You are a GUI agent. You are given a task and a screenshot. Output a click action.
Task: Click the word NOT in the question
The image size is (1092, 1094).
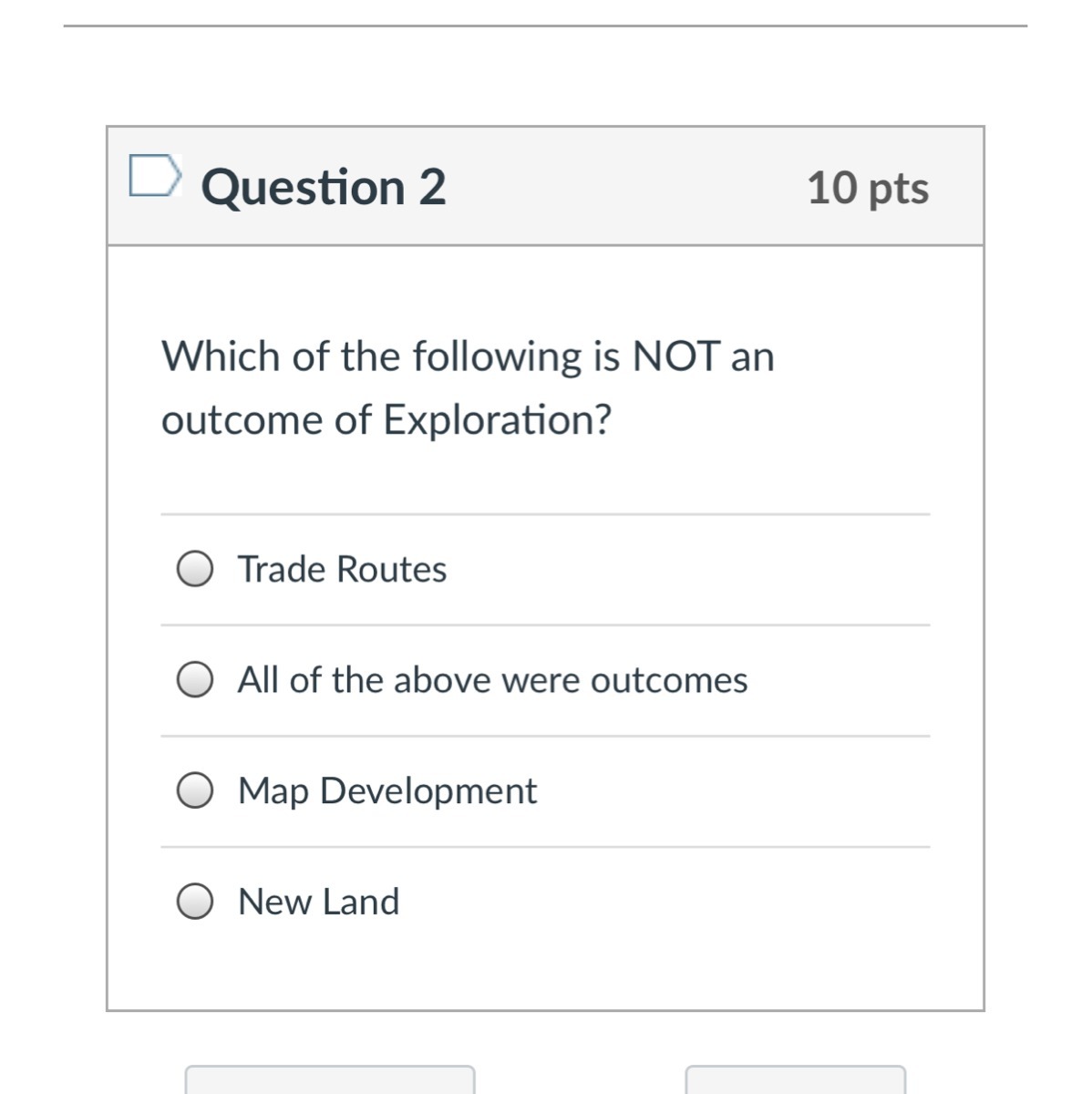point(676,356)
